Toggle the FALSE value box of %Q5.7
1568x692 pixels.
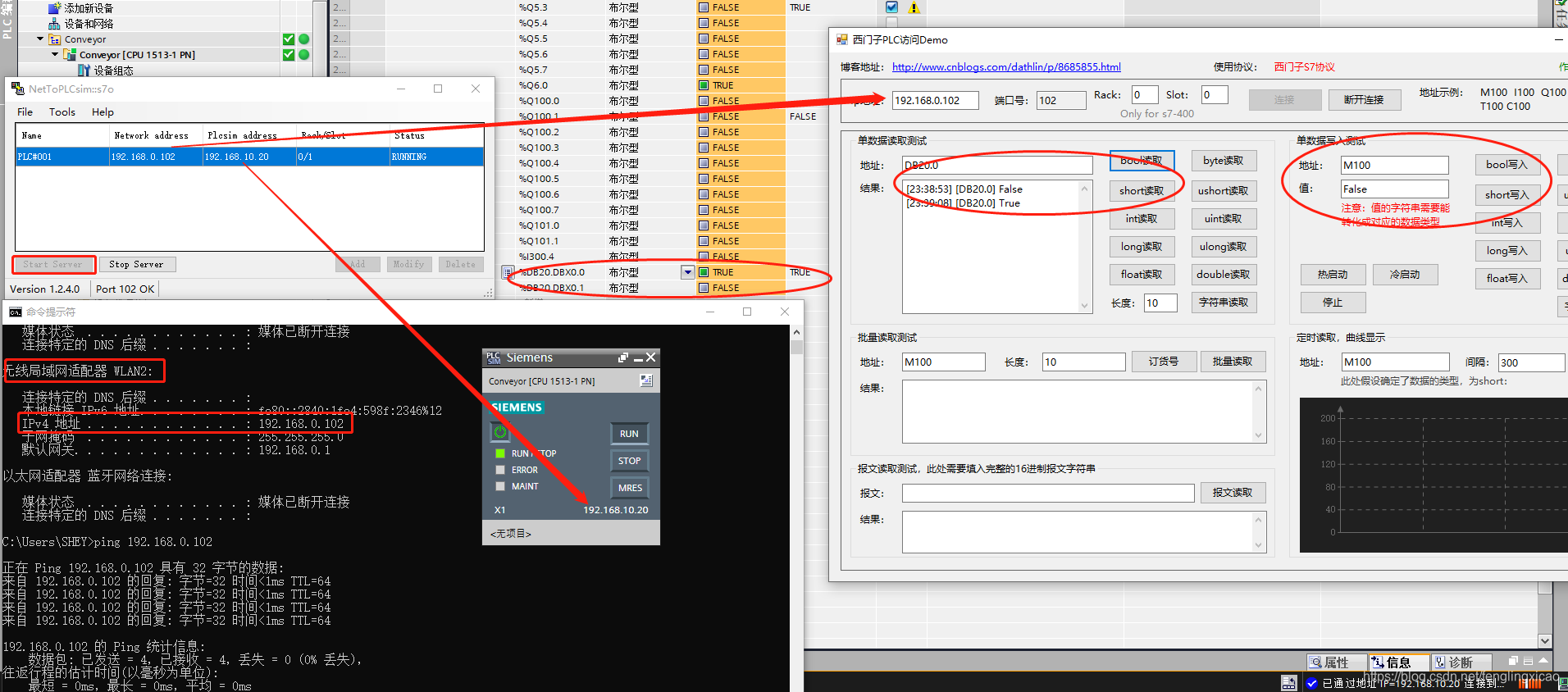tap(704, 70)
